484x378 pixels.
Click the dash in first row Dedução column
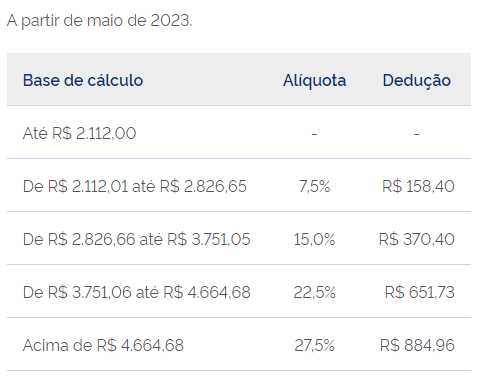(417, 134)
